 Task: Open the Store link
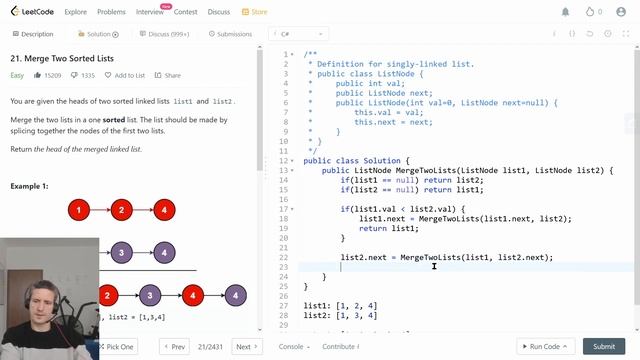pos(255,12)
